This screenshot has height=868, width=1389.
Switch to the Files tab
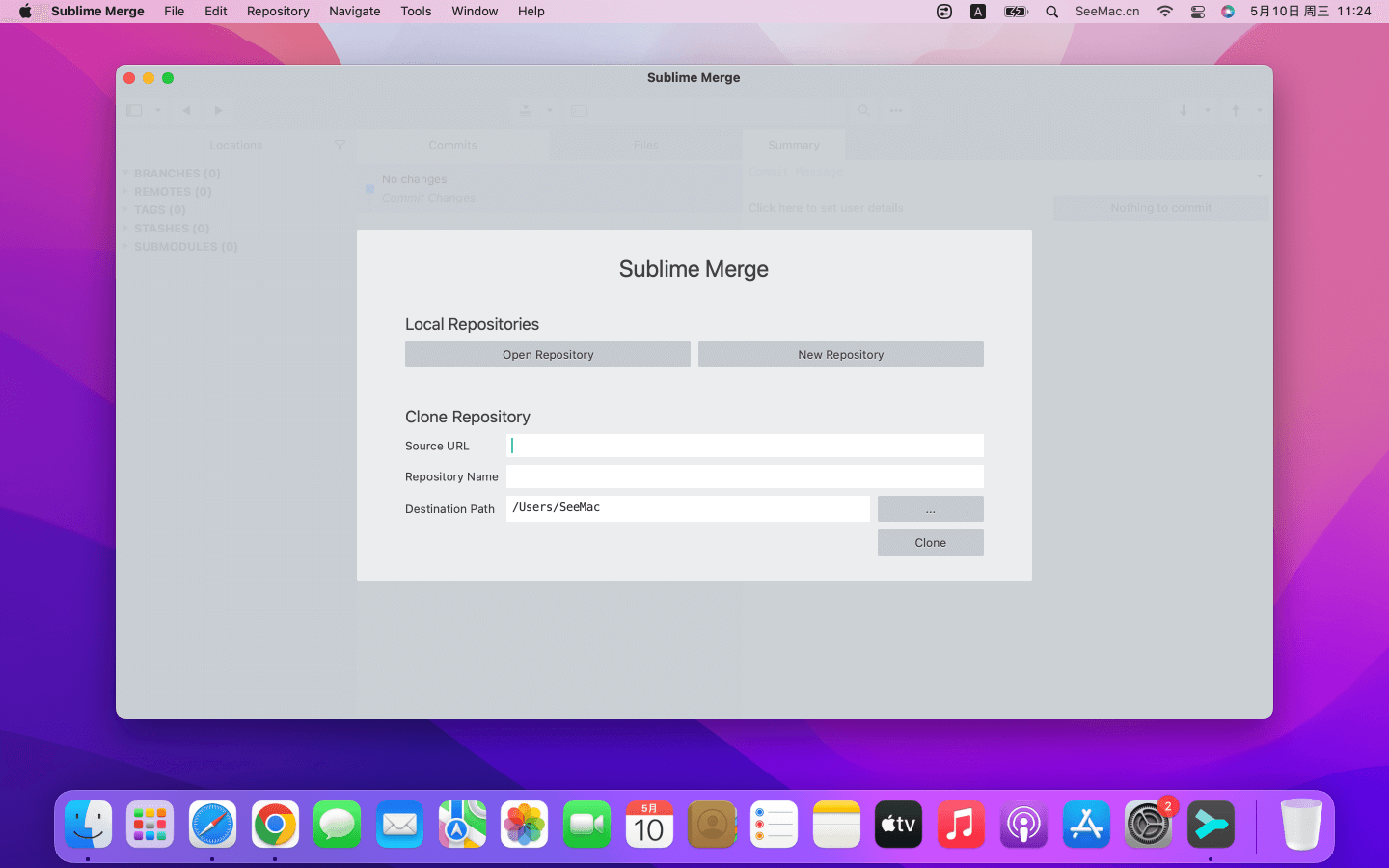click(646, 145)
